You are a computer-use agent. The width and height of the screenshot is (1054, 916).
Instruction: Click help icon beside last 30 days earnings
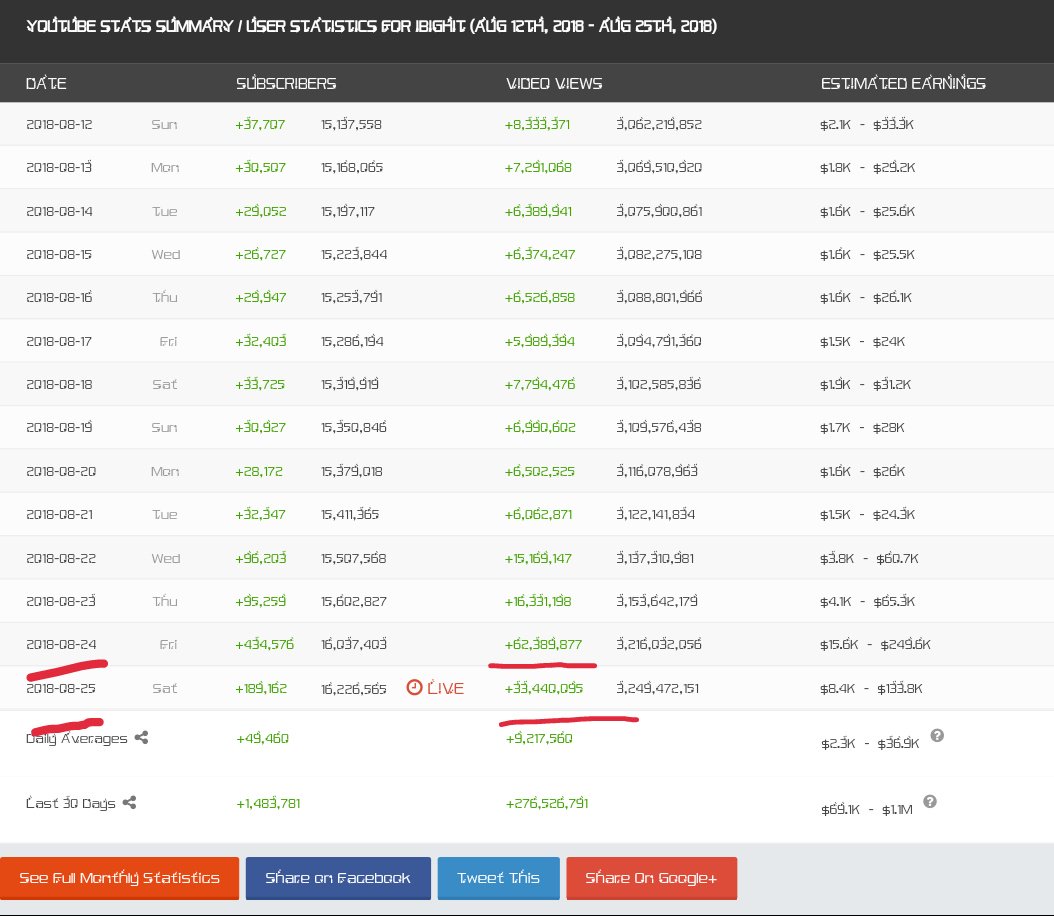click(930, 801)
